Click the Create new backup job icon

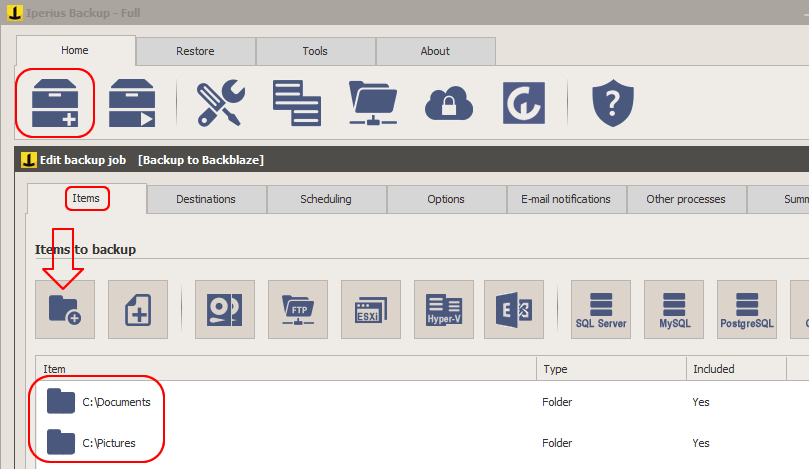click(55, 103)
